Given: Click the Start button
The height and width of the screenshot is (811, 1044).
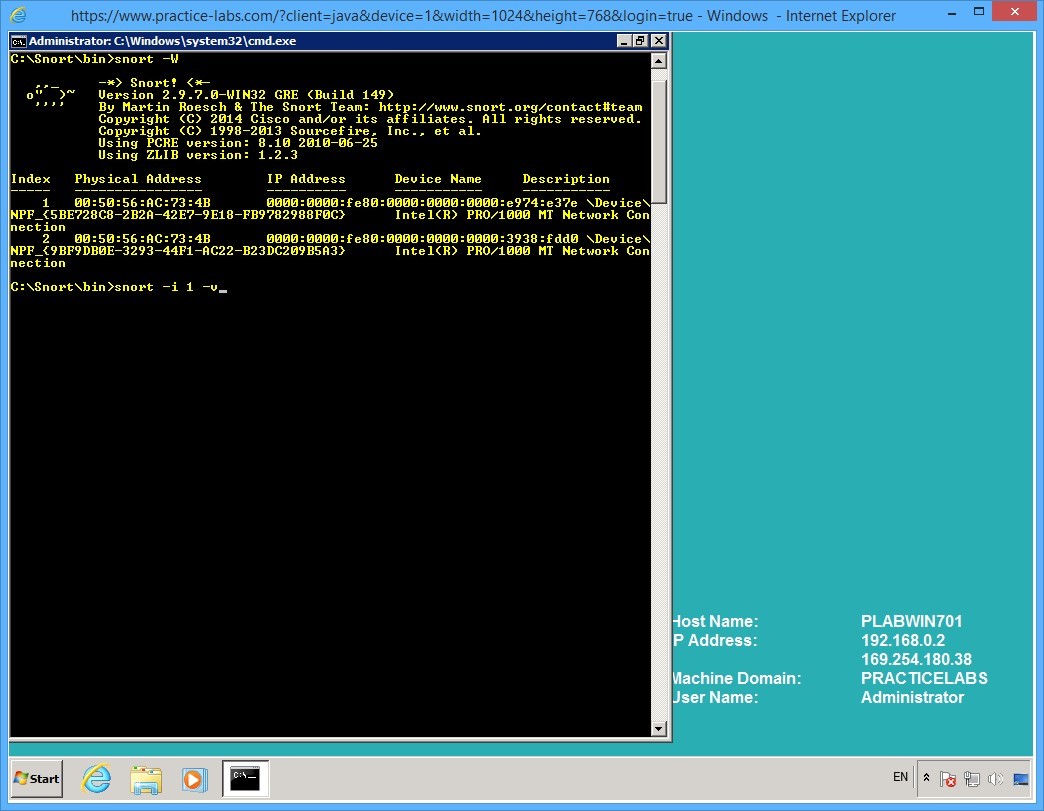Looking at the screenshot, I should [35, 779].
